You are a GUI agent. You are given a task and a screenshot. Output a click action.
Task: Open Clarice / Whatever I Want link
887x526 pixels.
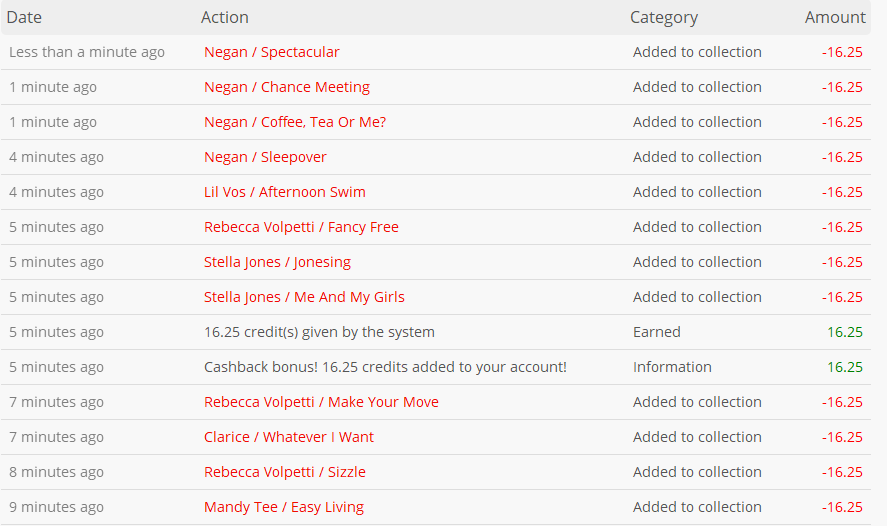coord(289,437)
